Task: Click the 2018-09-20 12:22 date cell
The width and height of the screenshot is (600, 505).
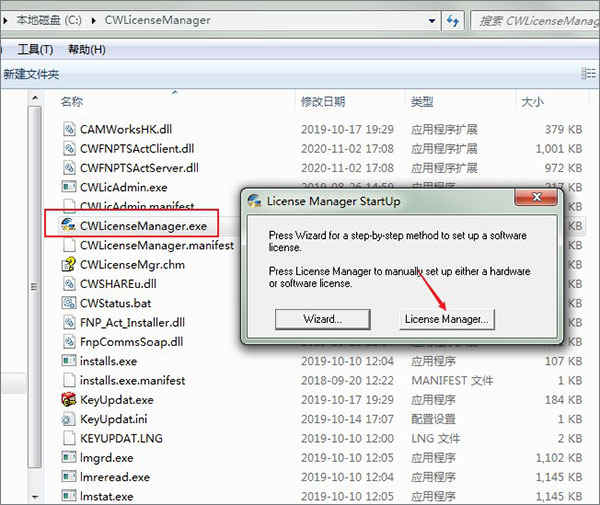Action: [x=347, y=381]
